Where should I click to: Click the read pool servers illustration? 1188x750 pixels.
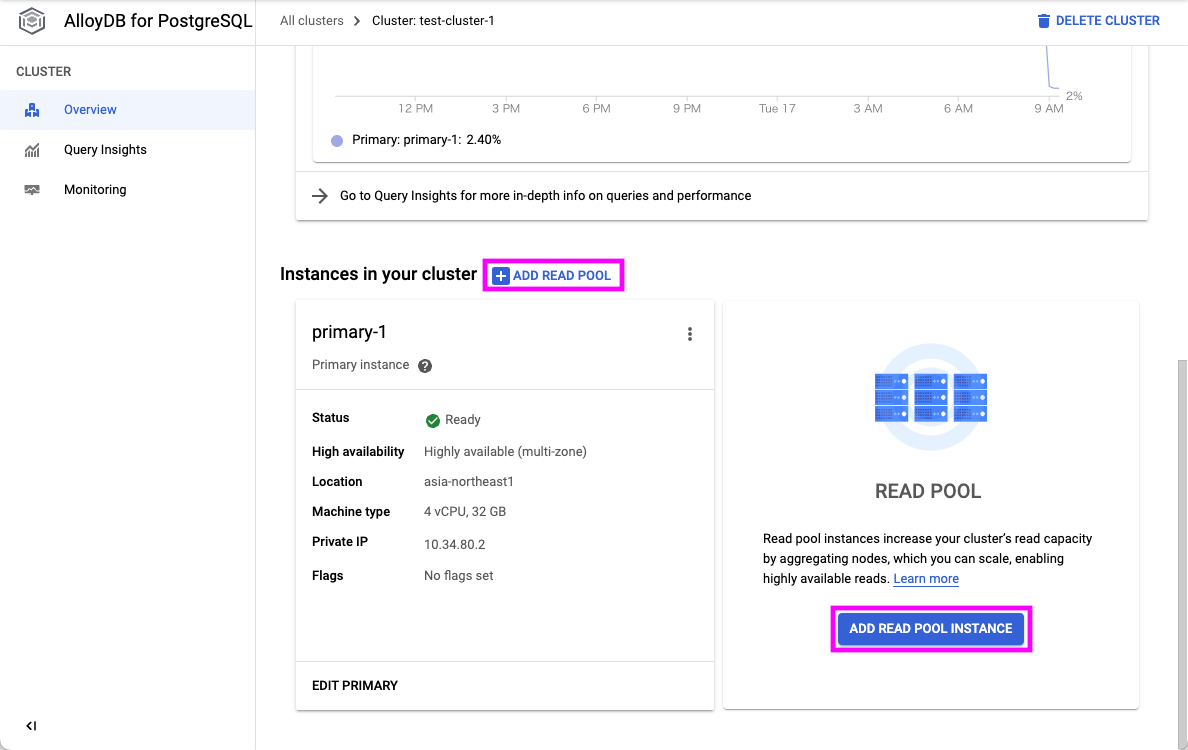tap(930, 397)
